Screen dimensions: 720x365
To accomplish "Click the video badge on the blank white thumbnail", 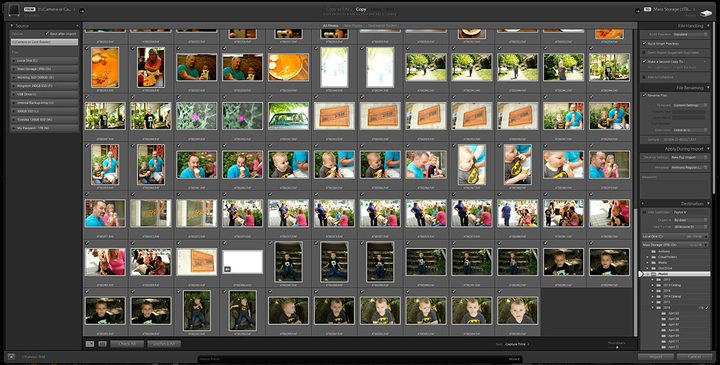I will point(227,269).
